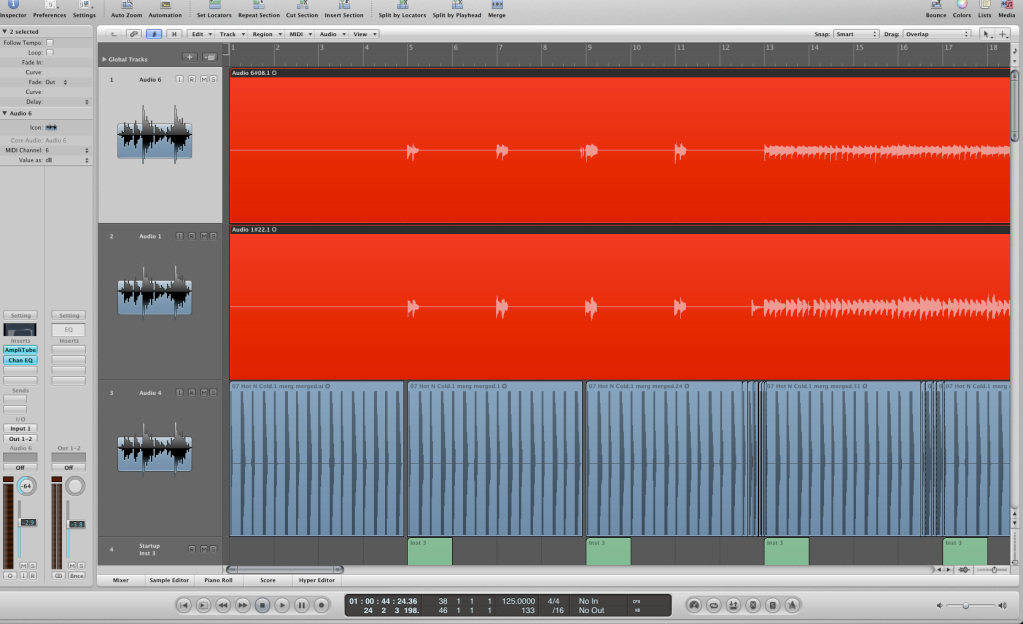Click the Repeat Section icon
Image resolution: width=1023 pixels, height=624 pixels.
click(258, 7)
